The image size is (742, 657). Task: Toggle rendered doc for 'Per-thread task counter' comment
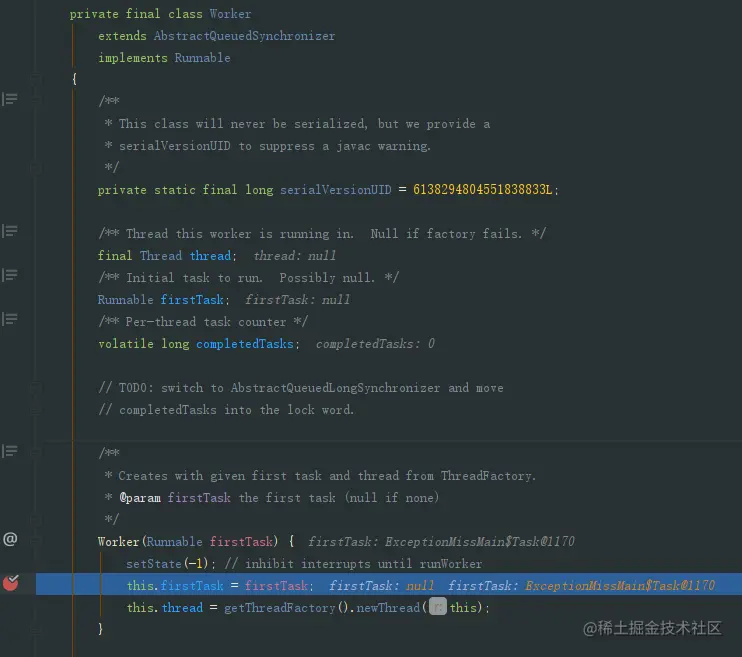[x=9, y=319]
